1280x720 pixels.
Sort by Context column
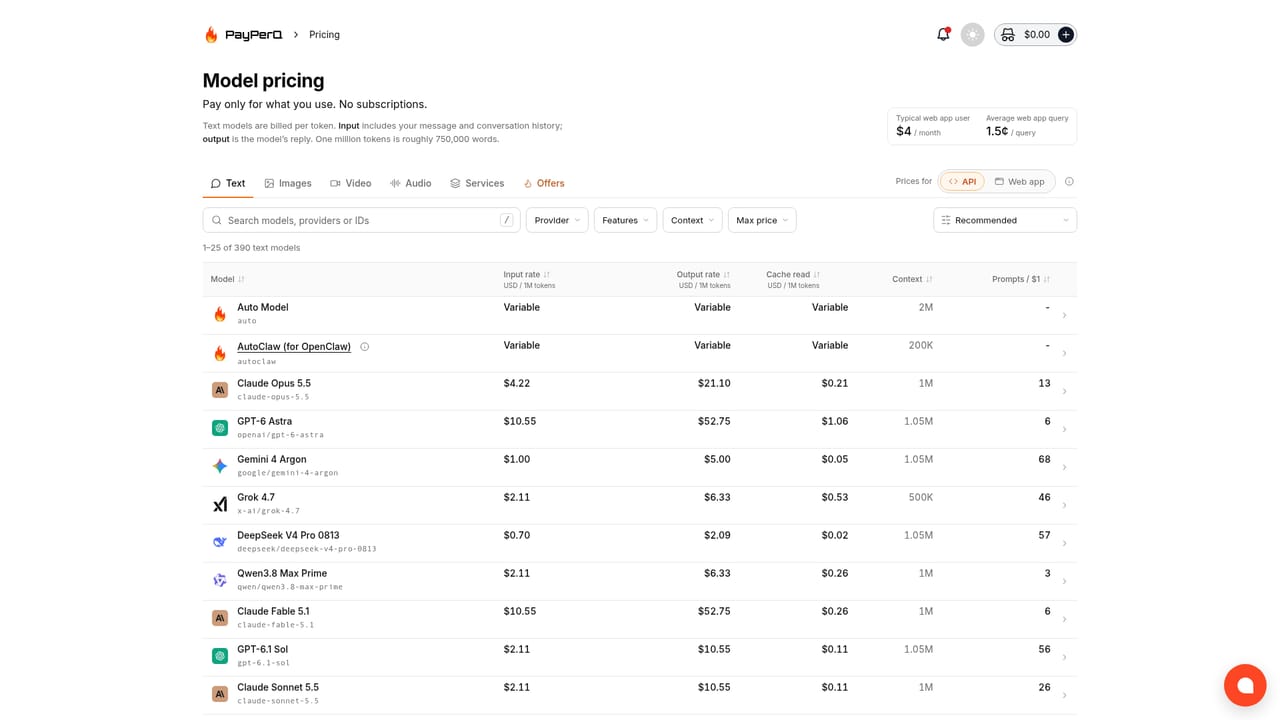(912, 279)
